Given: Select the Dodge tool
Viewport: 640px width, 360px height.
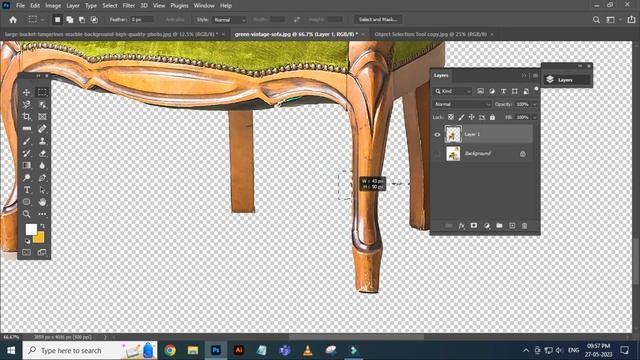Looking at the screenshot, I should (27, 178).
